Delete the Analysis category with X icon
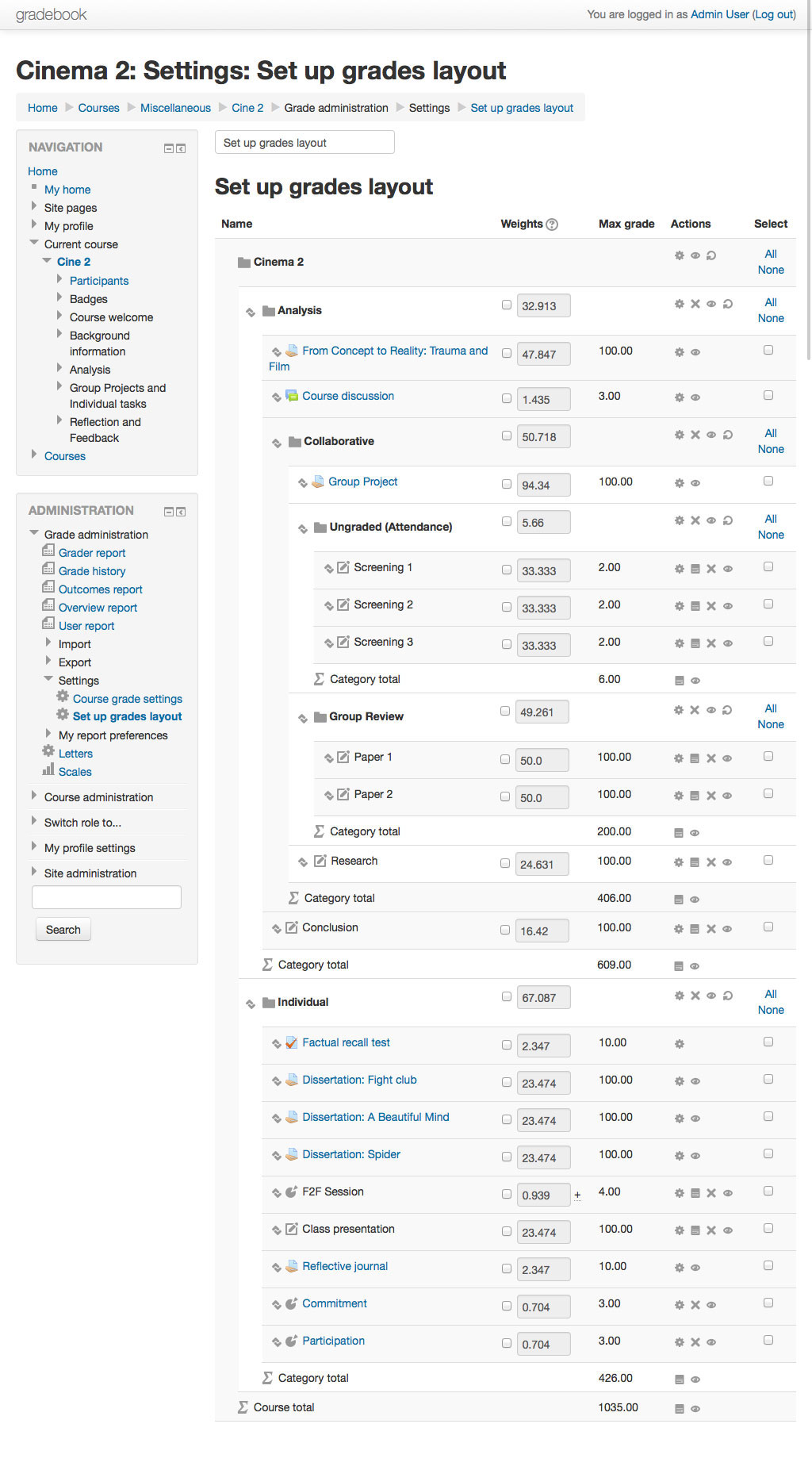 pos(695,304)
